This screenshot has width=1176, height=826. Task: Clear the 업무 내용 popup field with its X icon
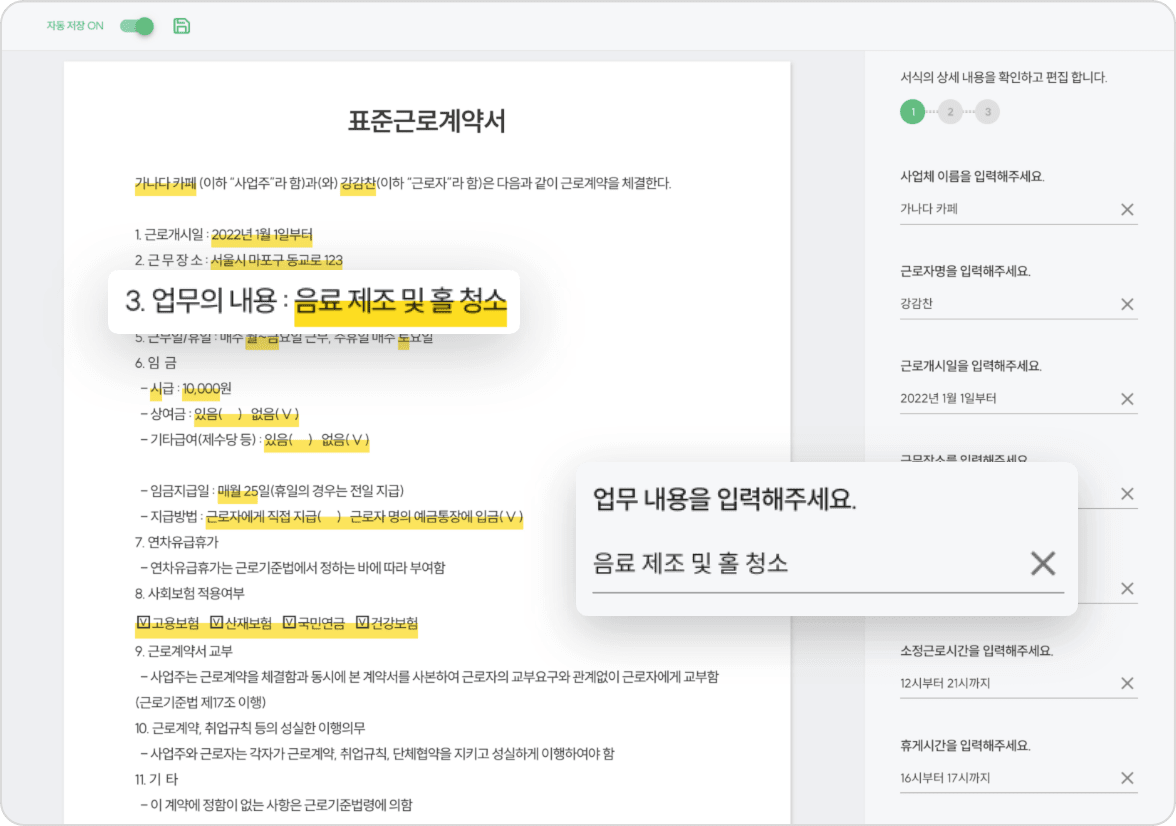click(x=1043, y=564)
